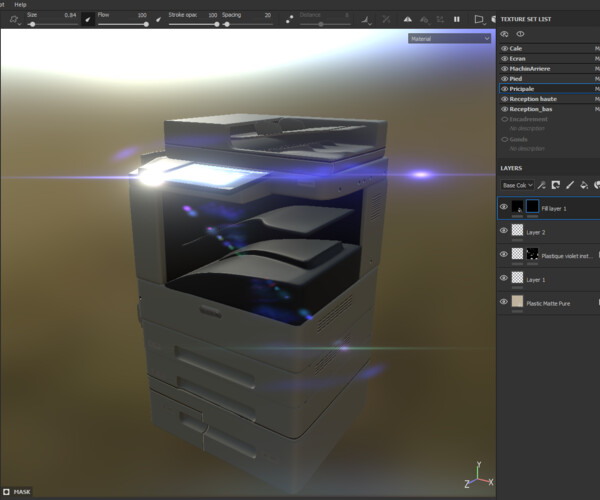Show the Gonds texture set

click(x=505, y=140)
